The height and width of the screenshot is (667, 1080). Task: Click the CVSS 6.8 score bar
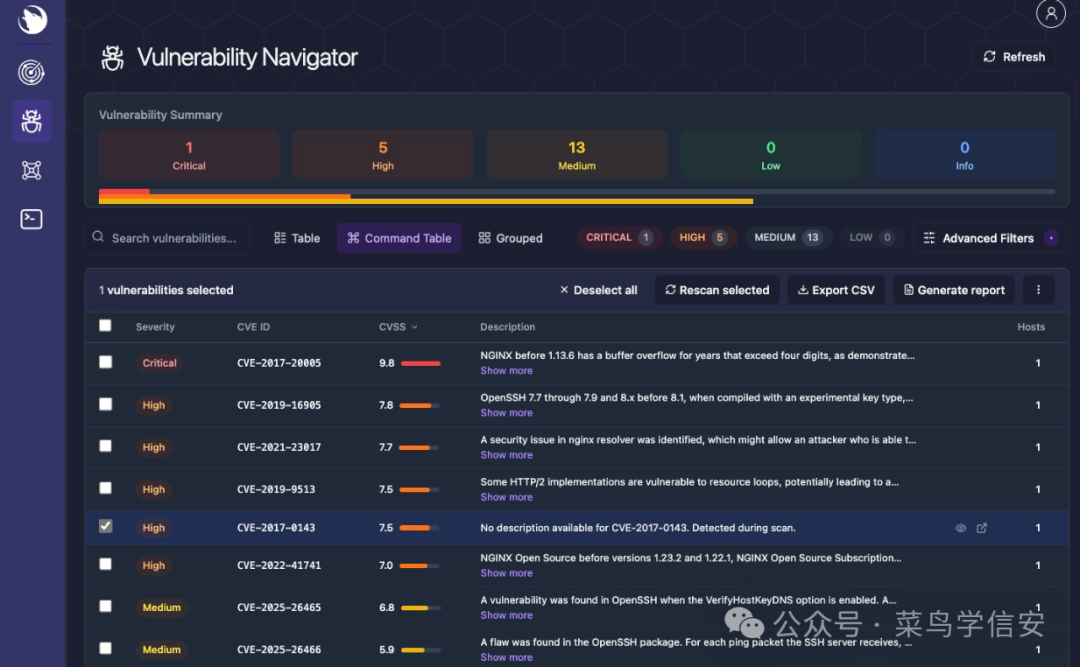[x=420, y=608]
